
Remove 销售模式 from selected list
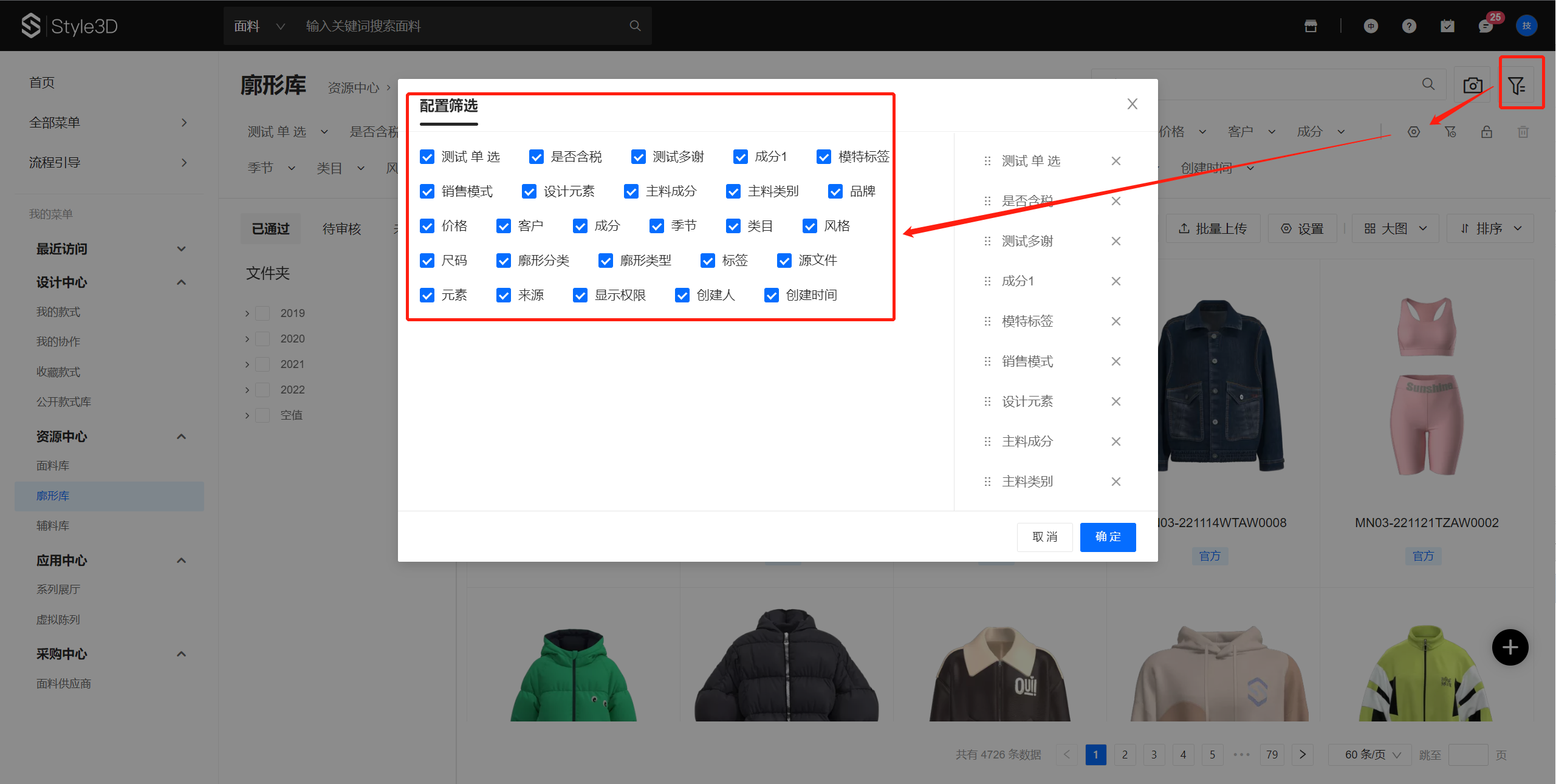pyautogui.click(x=1116, y=361)
